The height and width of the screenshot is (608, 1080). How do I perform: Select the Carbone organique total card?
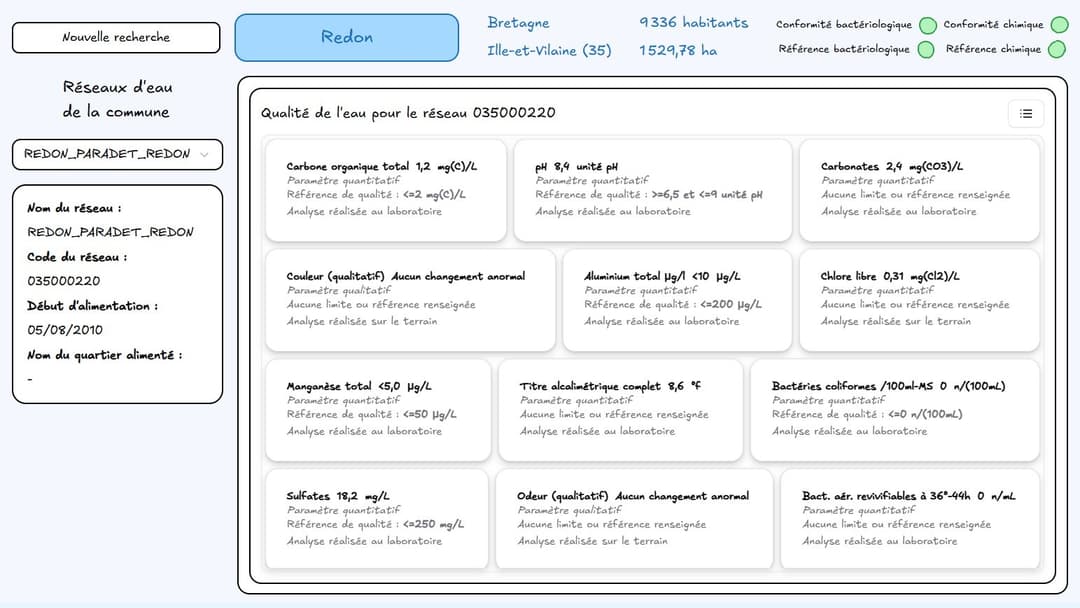point(386,190)
